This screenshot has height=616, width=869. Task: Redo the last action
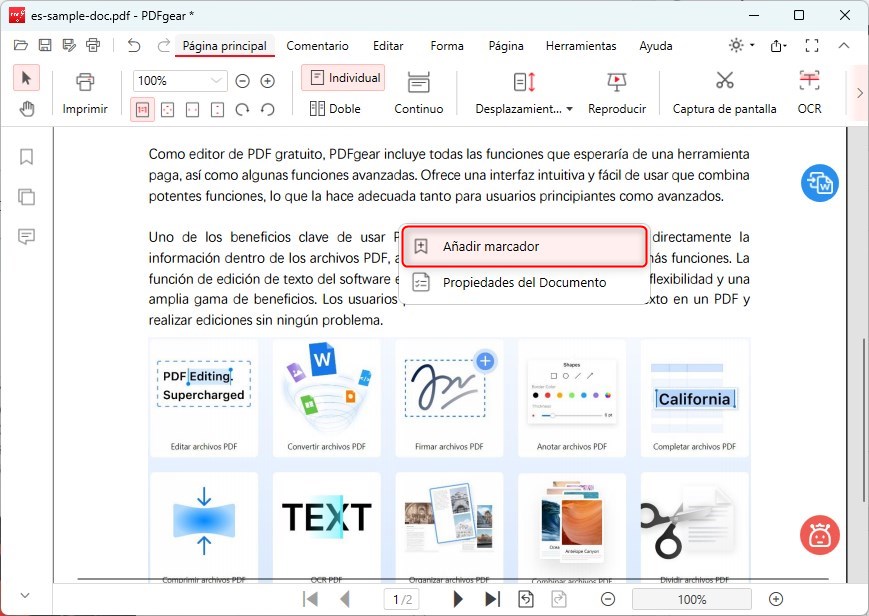[x=163, y=45]
